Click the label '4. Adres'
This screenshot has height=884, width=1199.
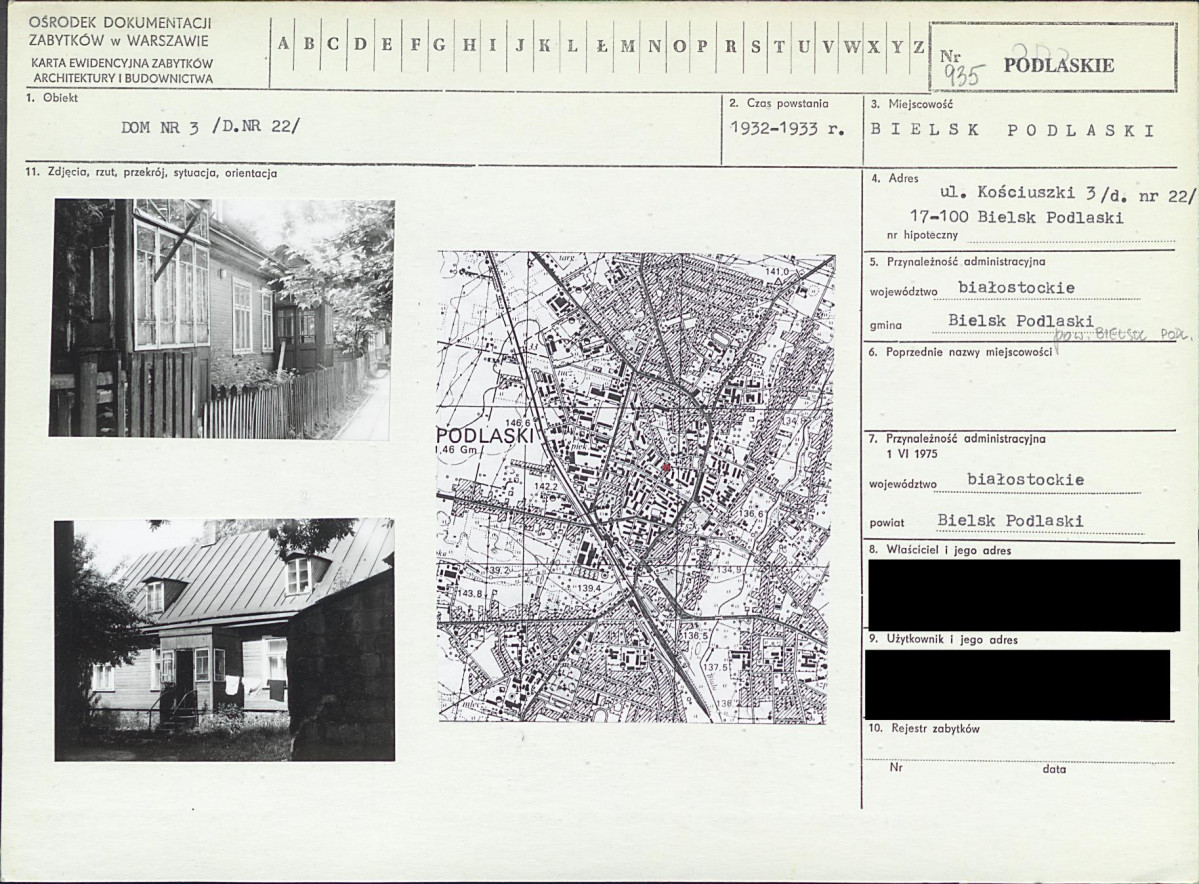coord(895,178)
